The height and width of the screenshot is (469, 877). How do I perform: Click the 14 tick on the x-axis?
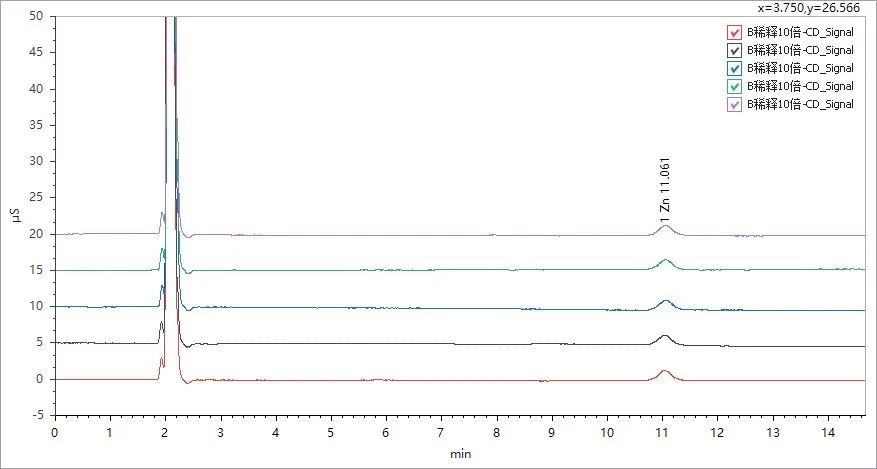point(827,432)
